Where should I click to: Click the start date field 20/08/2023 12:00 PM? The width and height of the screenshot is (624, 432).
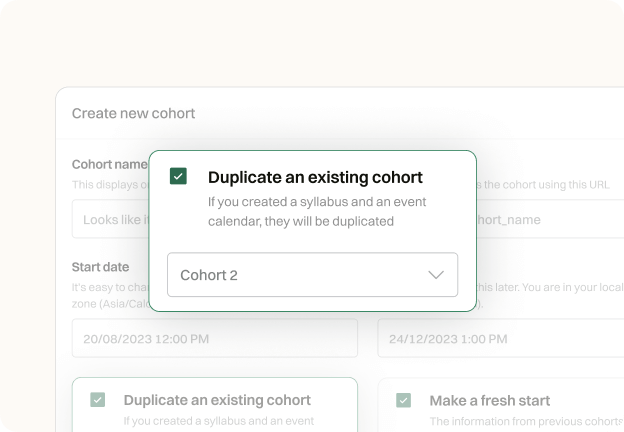pos(215,339)
